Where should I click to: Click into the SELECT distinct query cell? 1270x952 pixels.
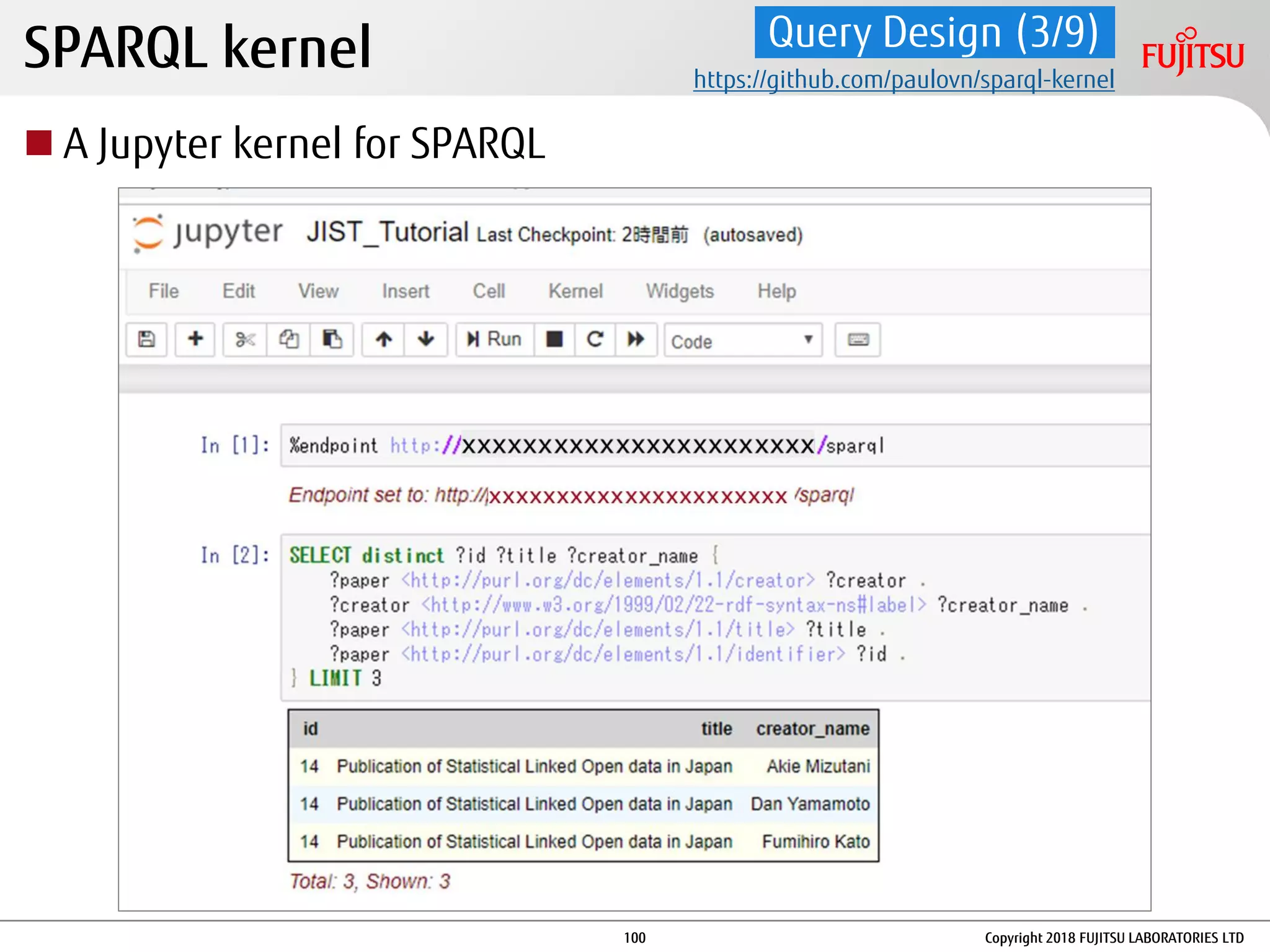[715, 617]
